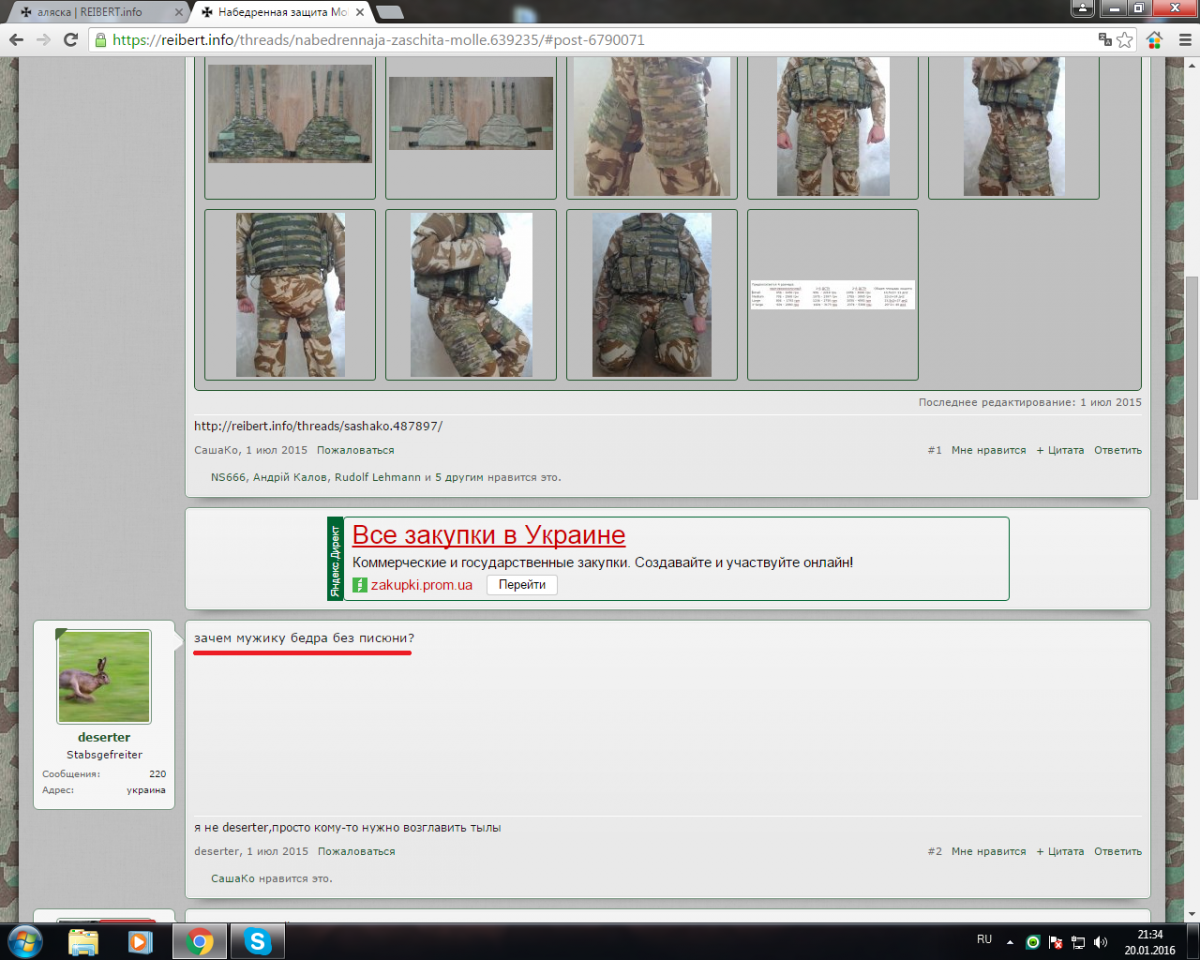
Task: Open fourth top-row thumbnail of soldier front view
Action: coord(833,126)
